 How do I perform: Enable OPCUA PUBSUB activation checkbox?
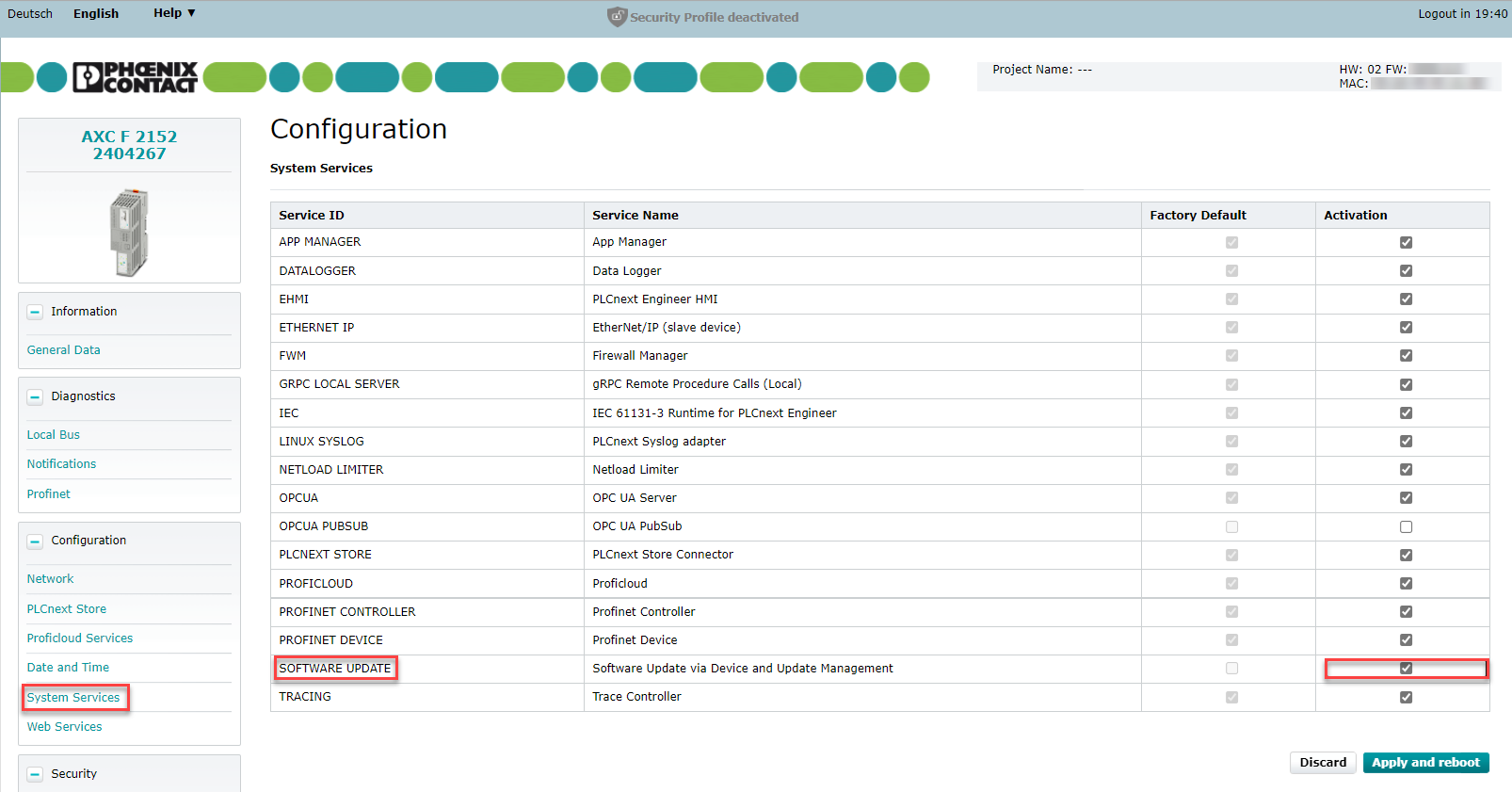1406,526
